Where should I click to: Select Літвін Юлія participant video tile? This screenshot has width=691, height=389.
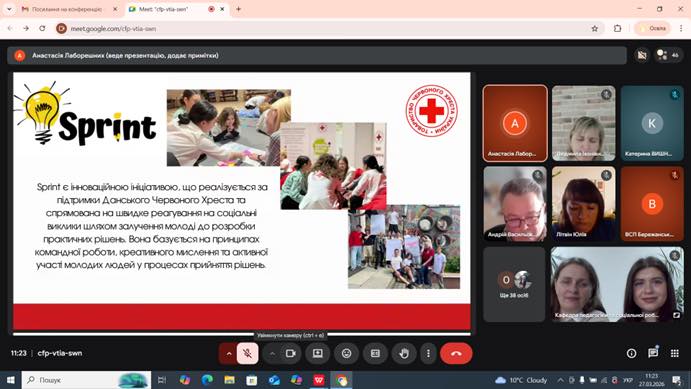point(583,204)
